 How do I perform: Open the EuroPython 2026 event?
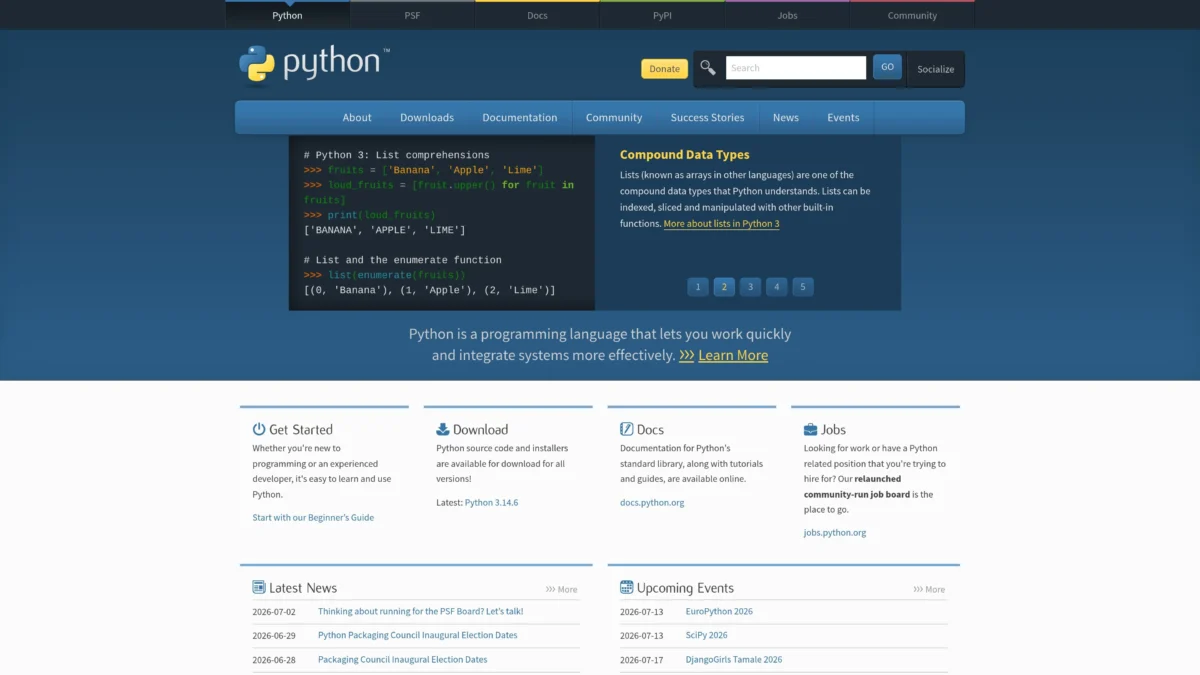coord(719,611)
